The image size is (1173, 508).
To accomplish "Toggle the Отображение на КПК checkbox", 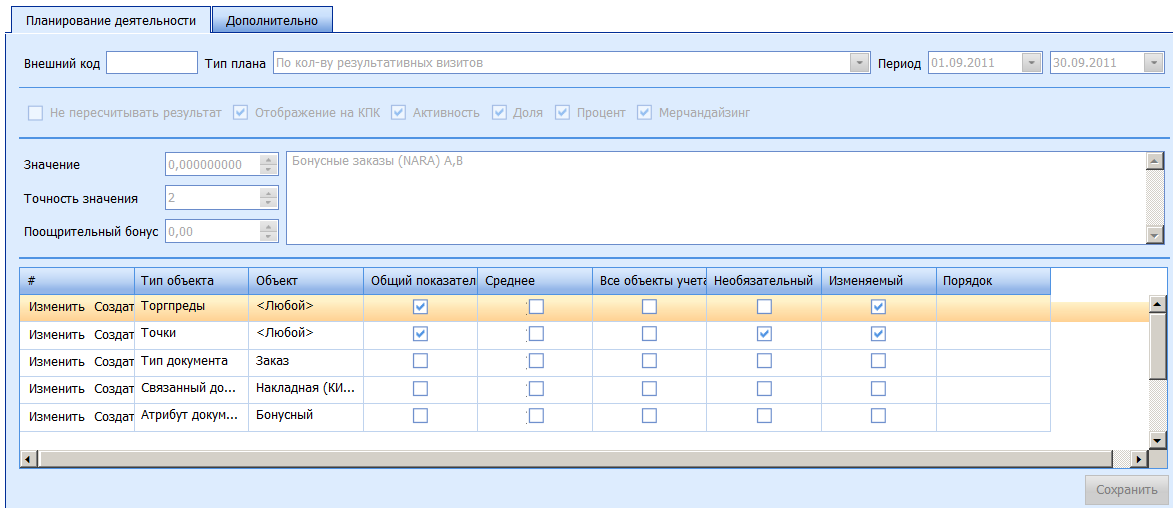I will [x=240, y=113].
